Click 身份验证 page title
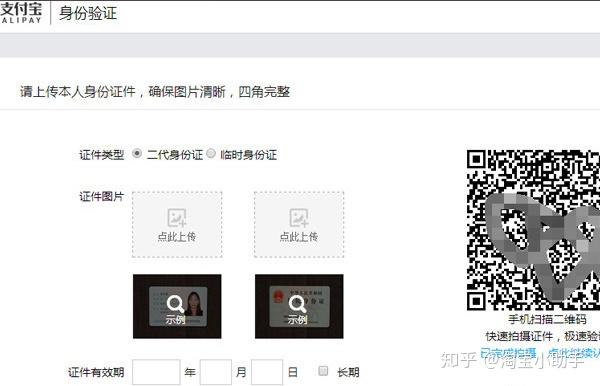600x386 pixels. coord(88,13)
